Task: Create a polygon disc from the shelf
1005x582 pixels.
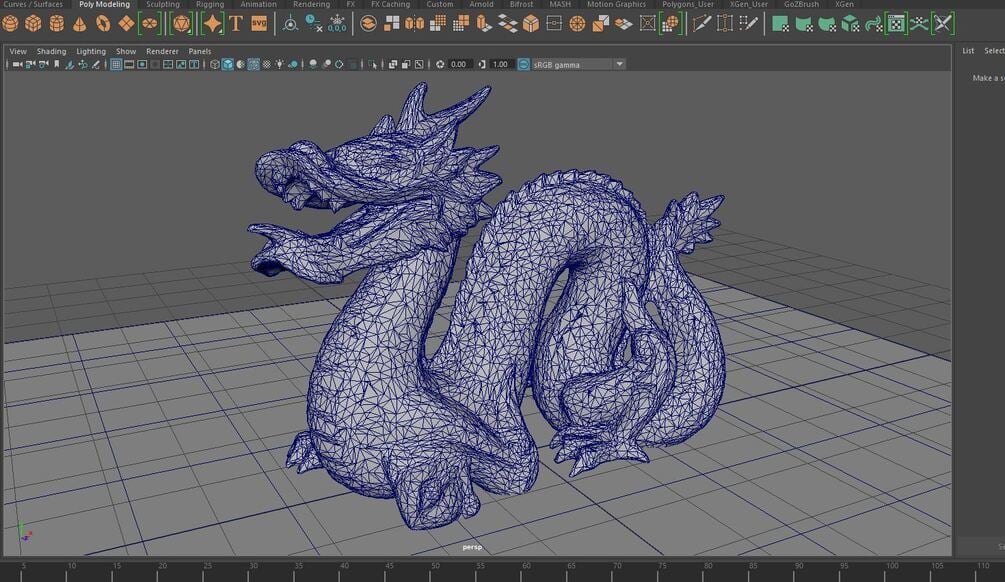Action: click(149, 24)
